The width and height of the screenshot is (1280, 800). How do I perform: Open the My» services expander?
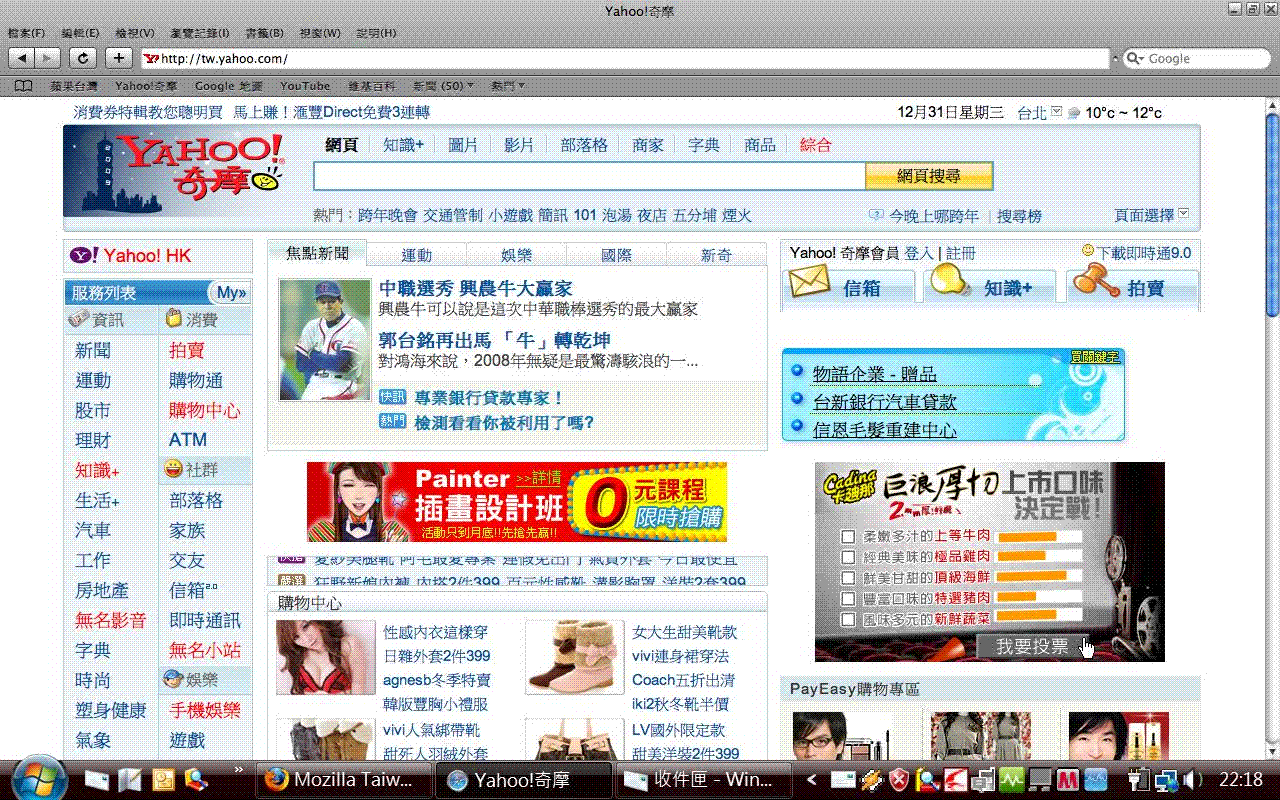pos(231,293)
